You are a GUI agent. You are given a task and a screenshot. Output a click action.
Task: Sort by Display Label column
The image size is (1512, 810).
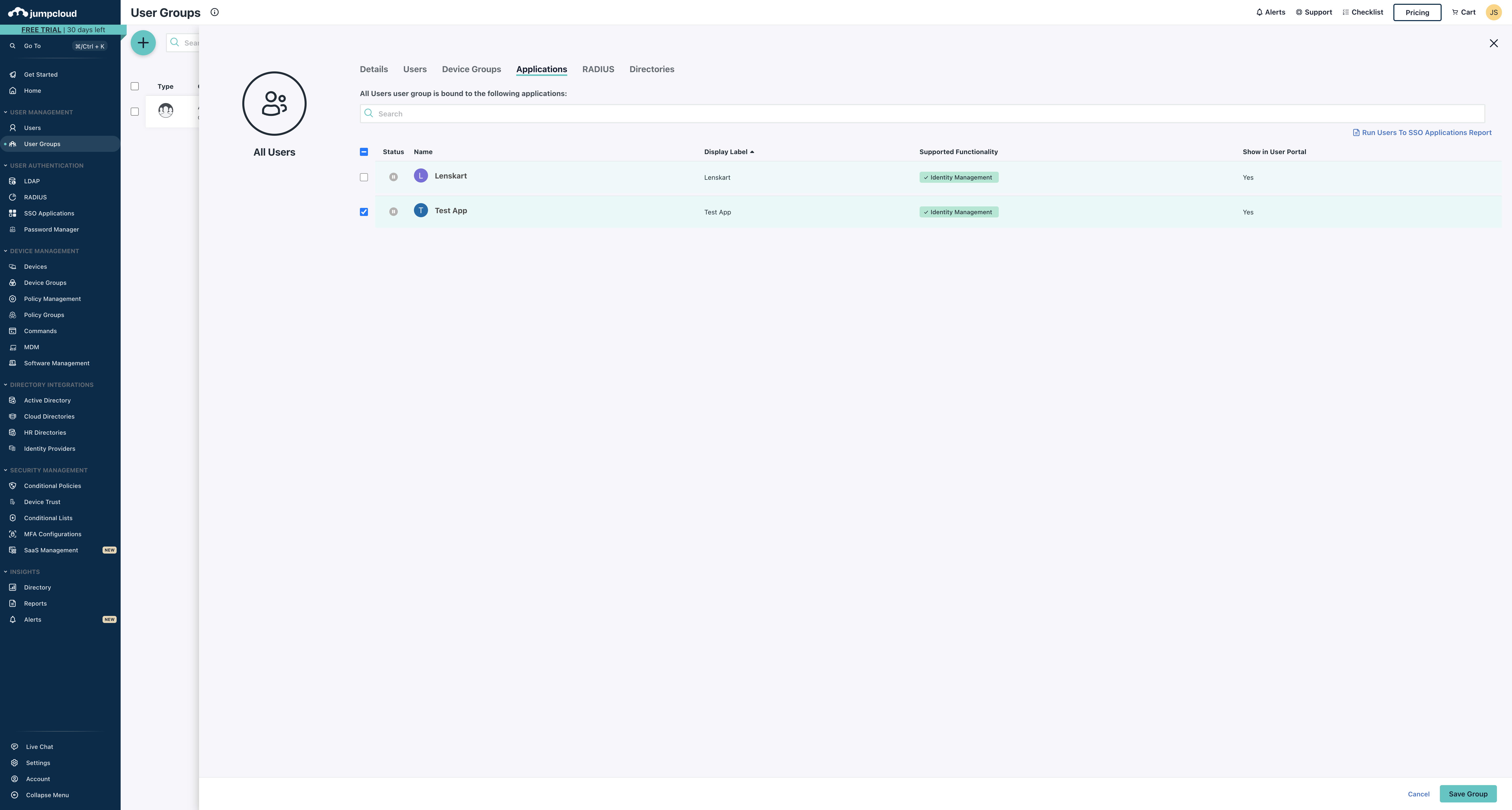[x=729, y=152]
